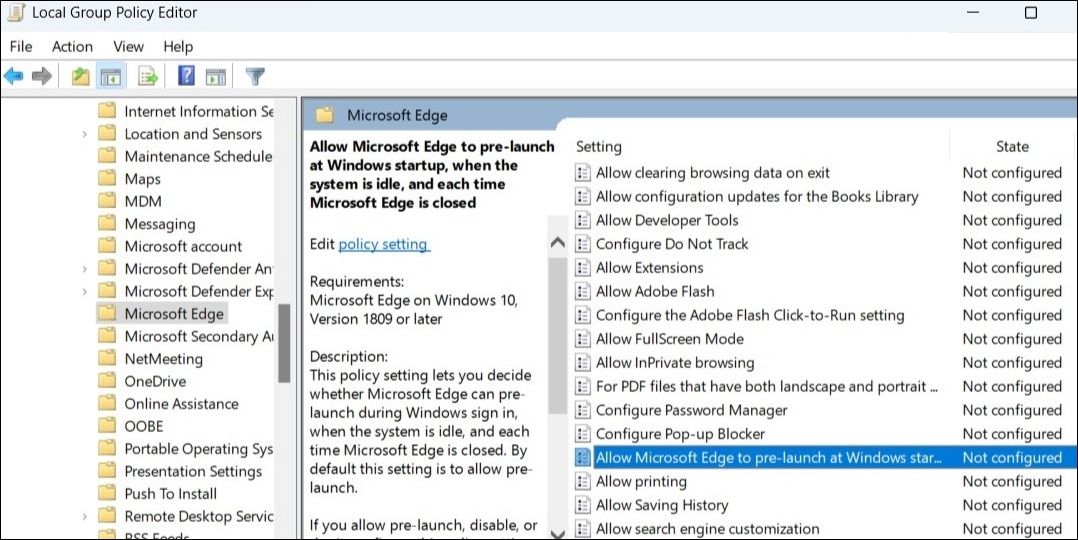Click the description pane scroll up arrow
This screenshot has width=1078, height=540.
click(x=558, y=243)
